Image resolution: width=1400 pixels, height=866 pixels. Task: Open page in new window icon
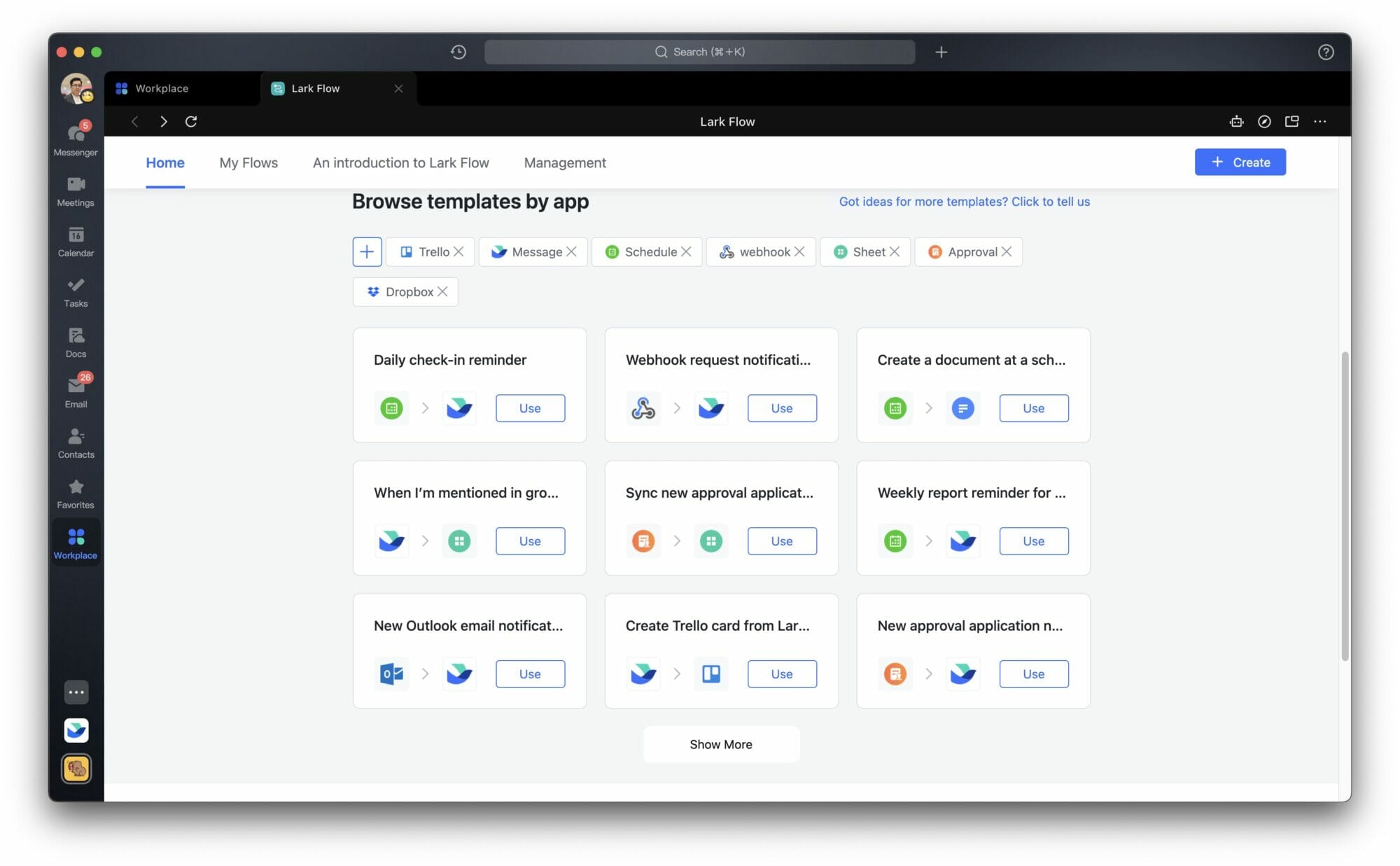coord(1291,121)
